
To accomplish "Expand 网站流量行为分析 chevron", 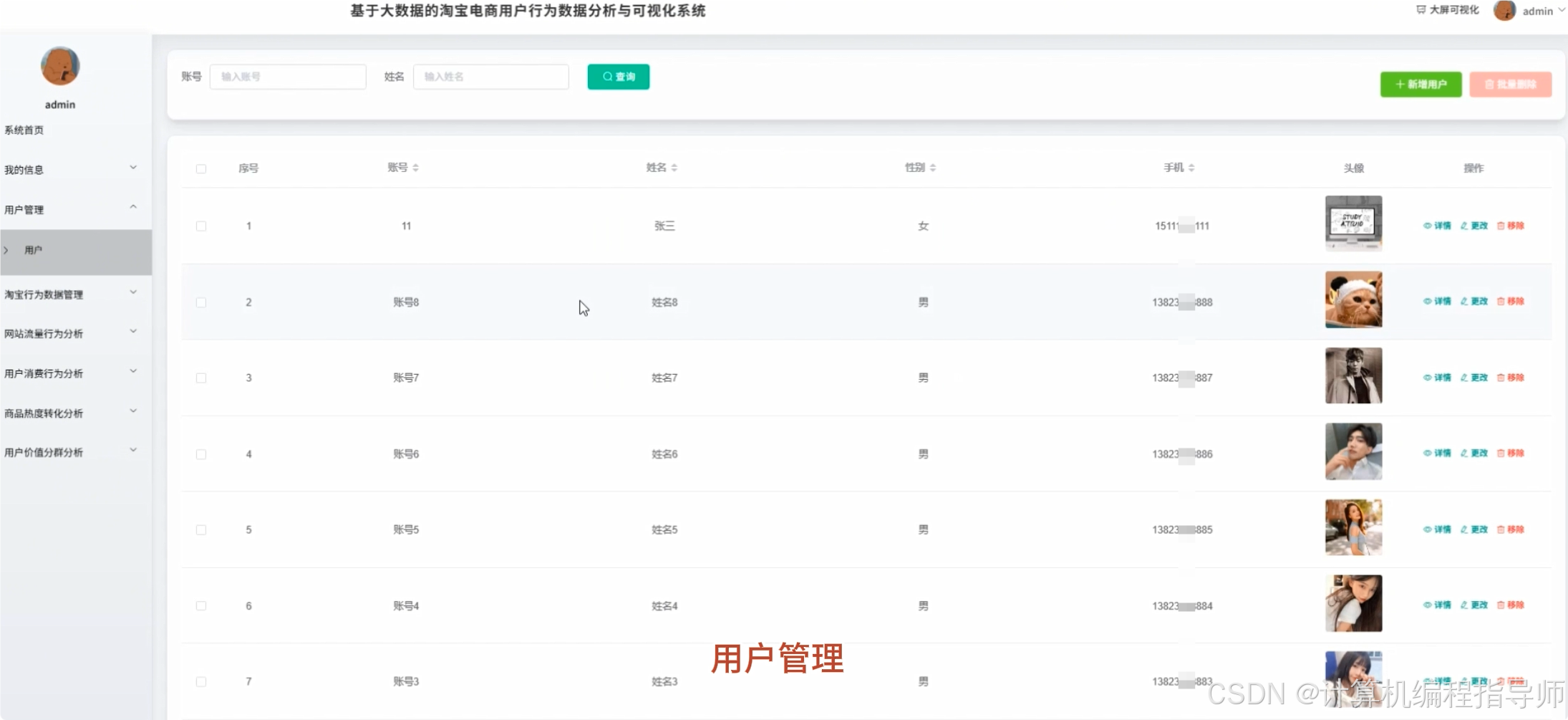I will 133,332.
